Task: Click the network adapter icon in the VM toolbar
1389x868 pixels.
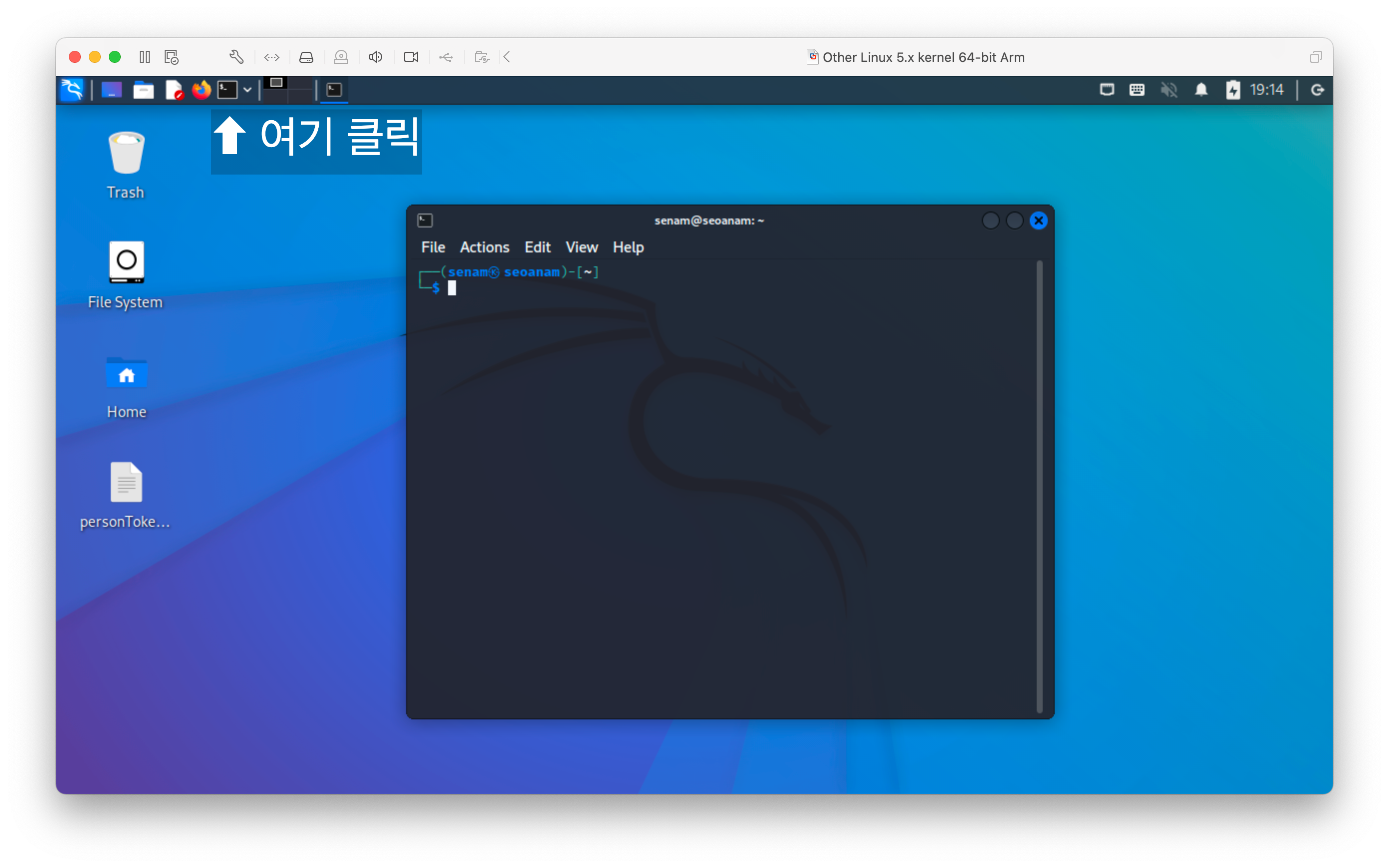Action: (271, 57)
